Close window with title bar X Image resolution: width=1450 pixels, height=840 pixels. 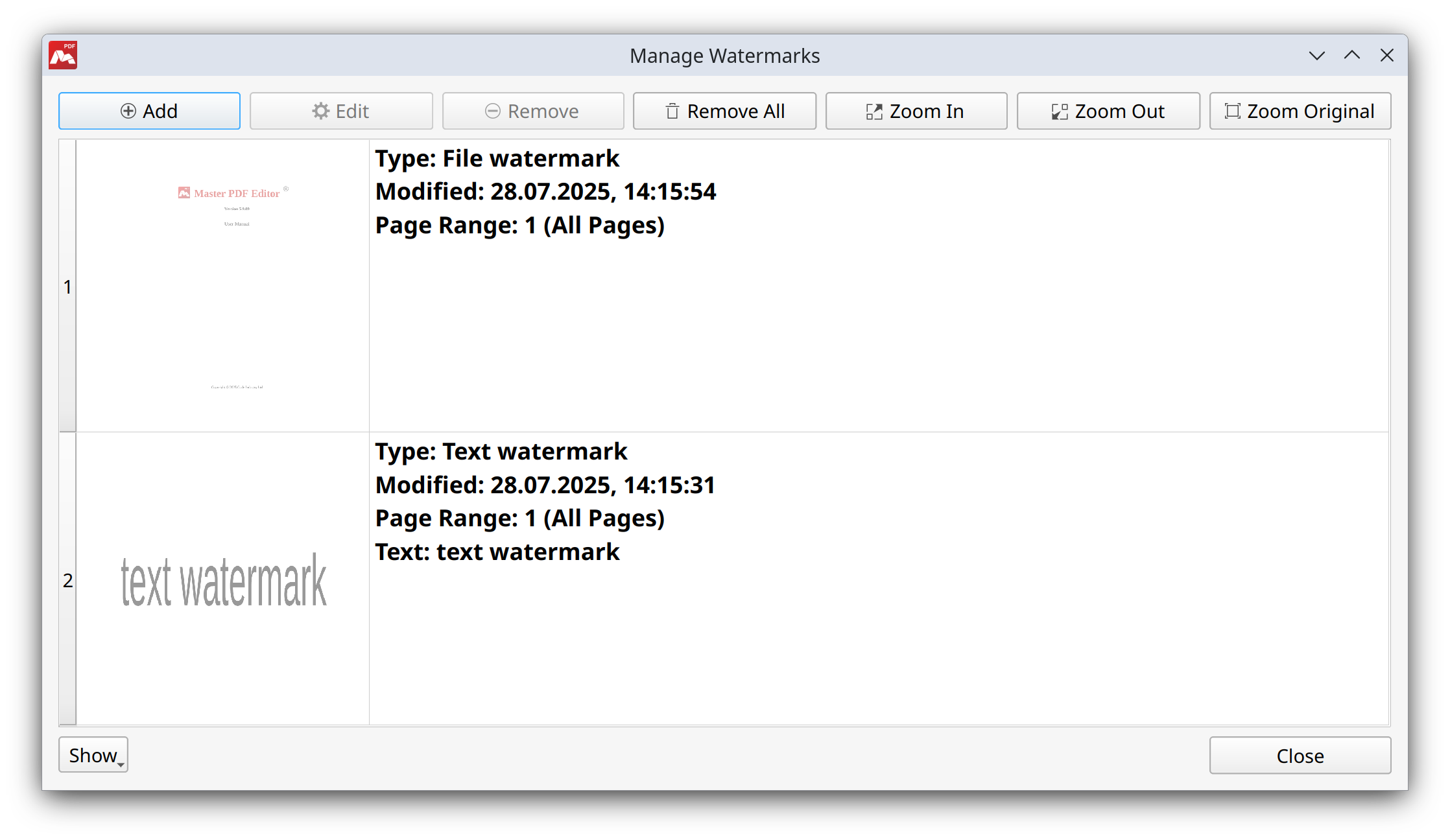point(1386,56)
